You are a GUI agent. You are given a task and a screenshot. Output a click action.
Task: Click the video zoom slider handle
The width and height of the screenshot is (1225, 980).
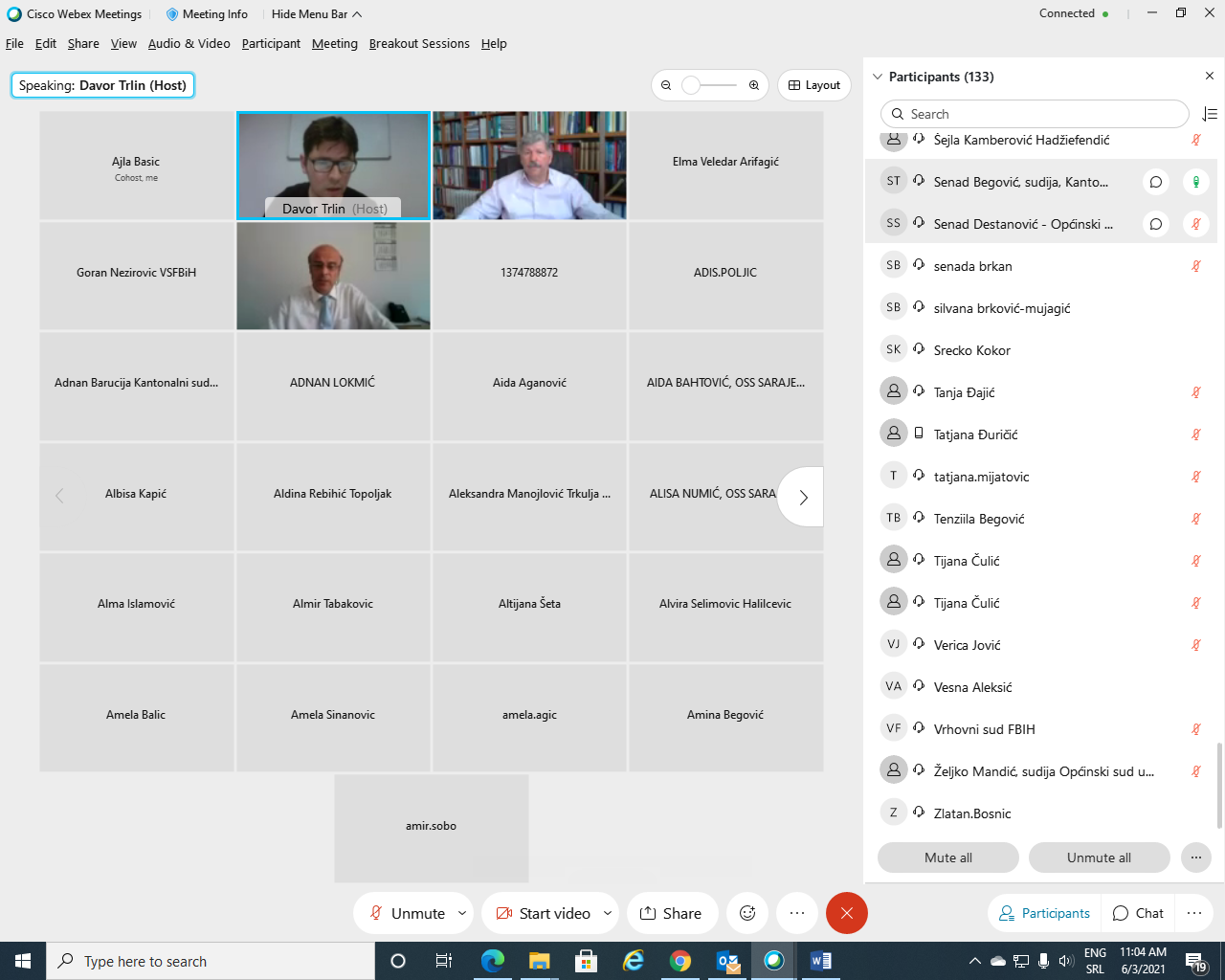[x=691, y=85]
